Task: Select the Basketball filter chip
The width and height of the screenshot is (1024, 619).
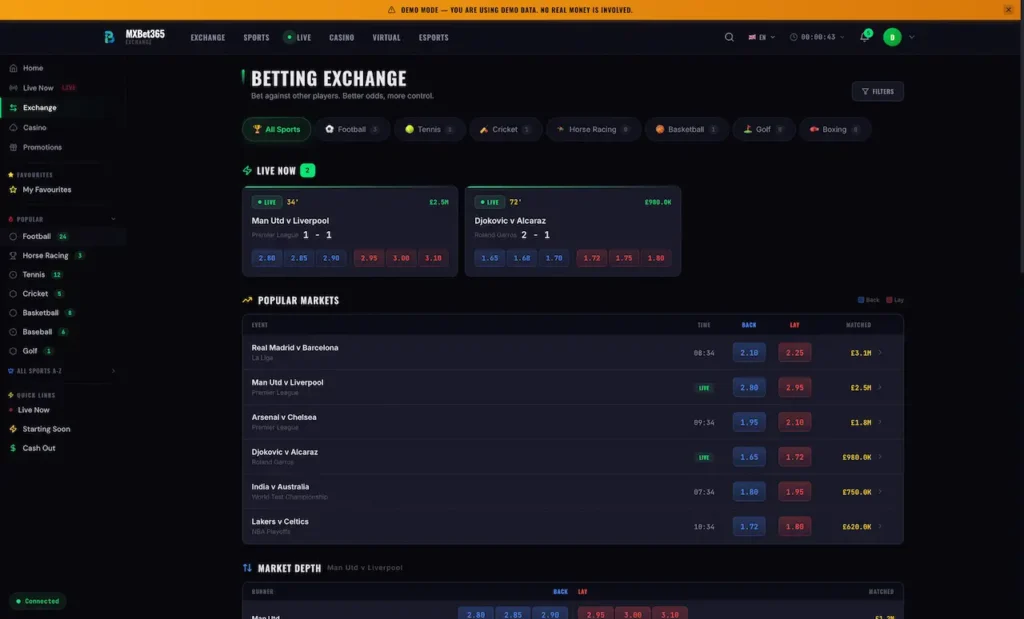Action: (686, 129)
